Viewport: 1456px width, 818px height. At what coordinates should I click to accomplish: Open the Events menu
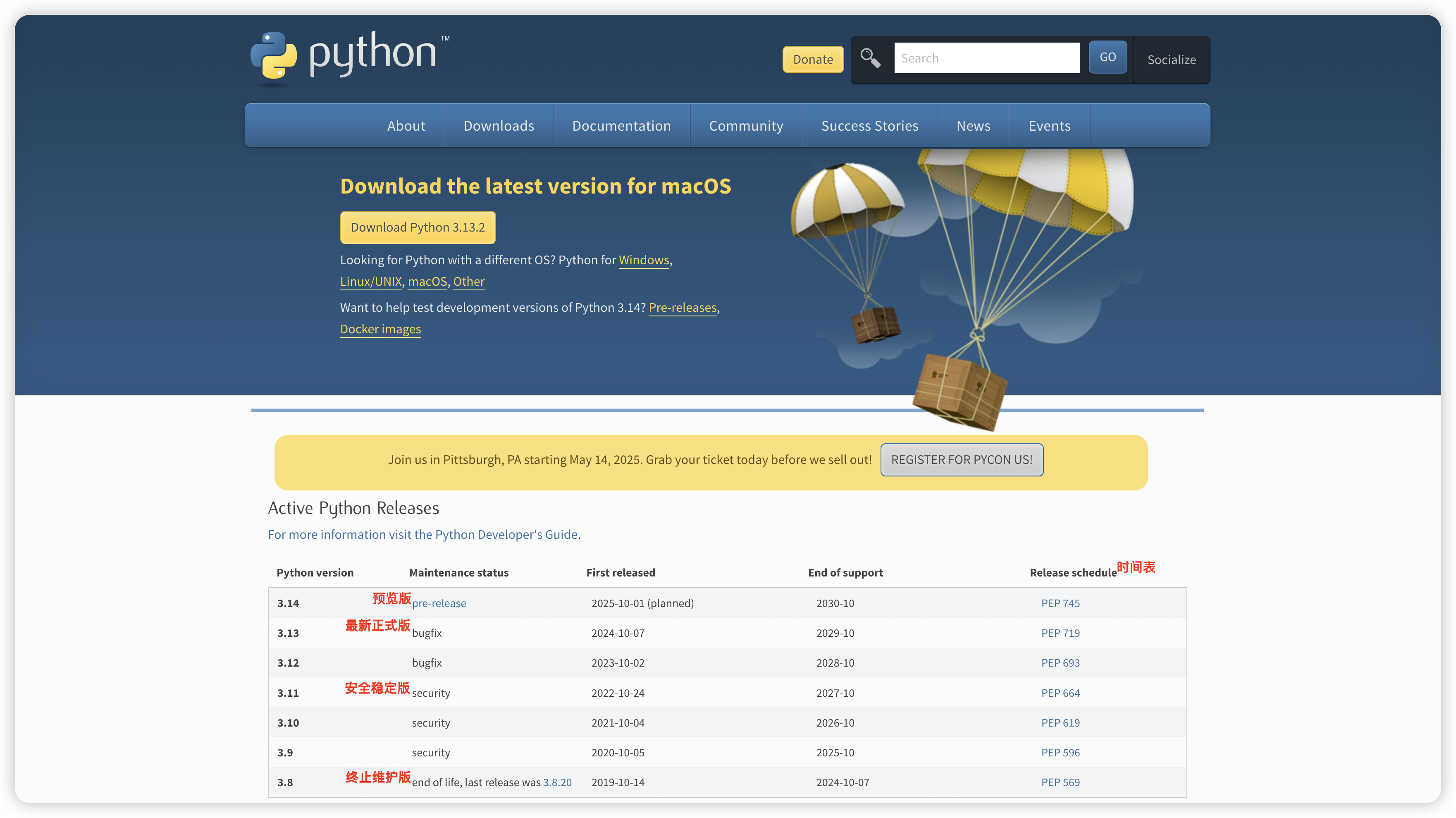tap(1049, 125)
